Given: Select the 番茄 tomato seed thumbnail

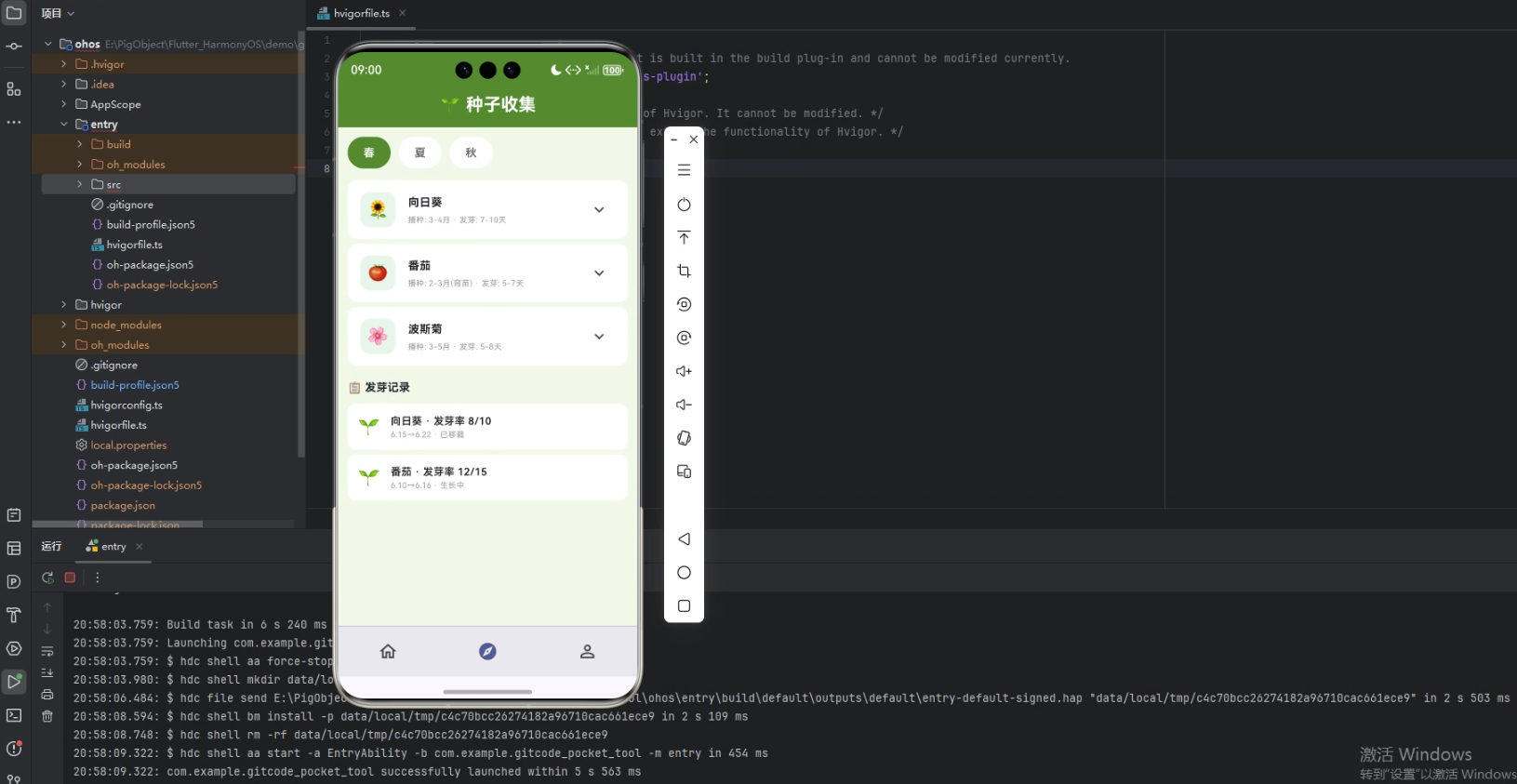Looking at the screenshot, I should [378, 273].
